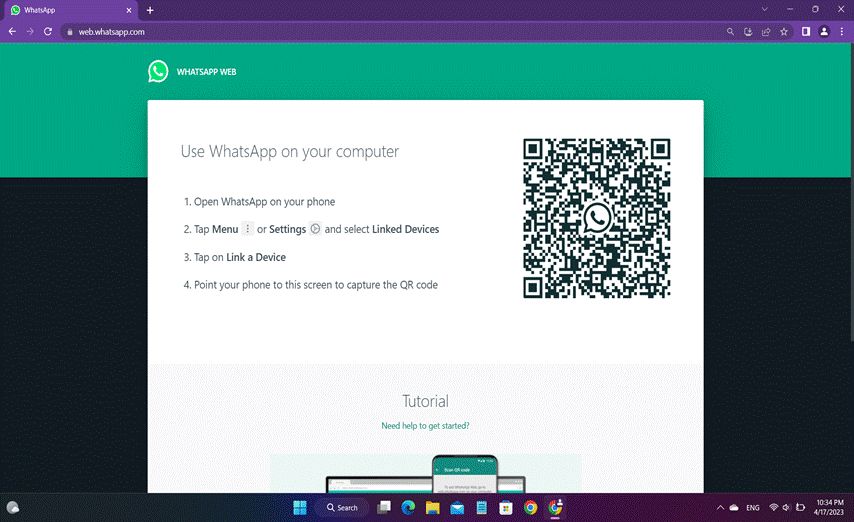Close the WhatsApp tab

(x=129, y=10)
